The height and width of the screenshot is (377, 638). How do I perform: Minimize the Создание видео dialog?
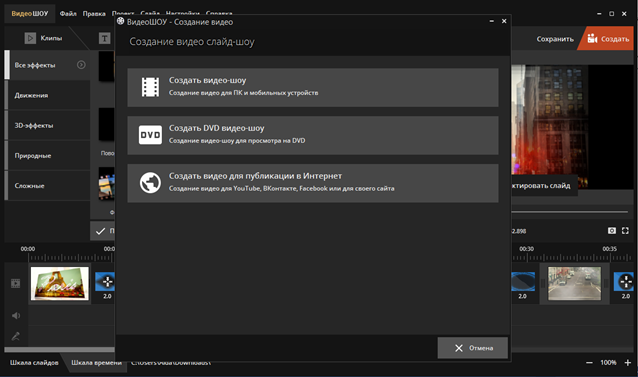click(492, 21)
